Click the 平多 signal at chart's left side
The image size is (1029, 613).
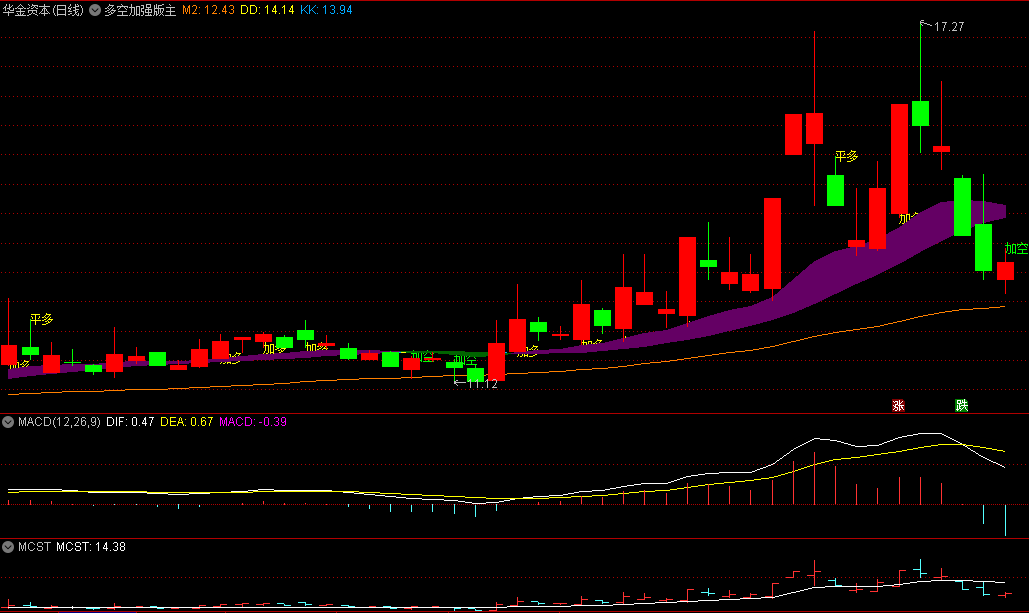point(41,319)
